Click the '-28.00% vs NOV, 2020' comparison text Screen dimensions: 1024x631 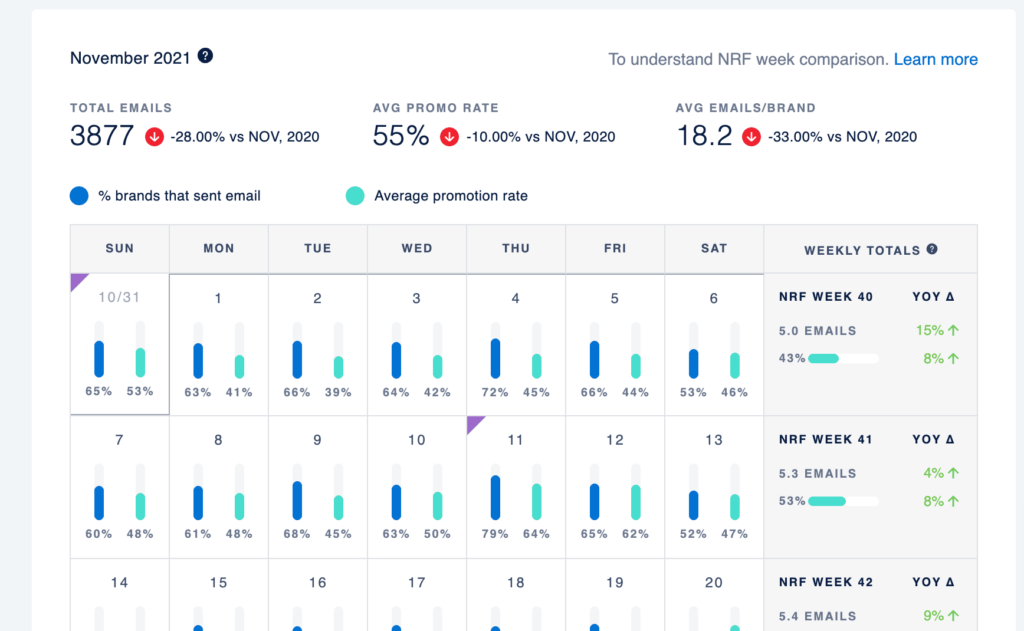coord(245,137)
